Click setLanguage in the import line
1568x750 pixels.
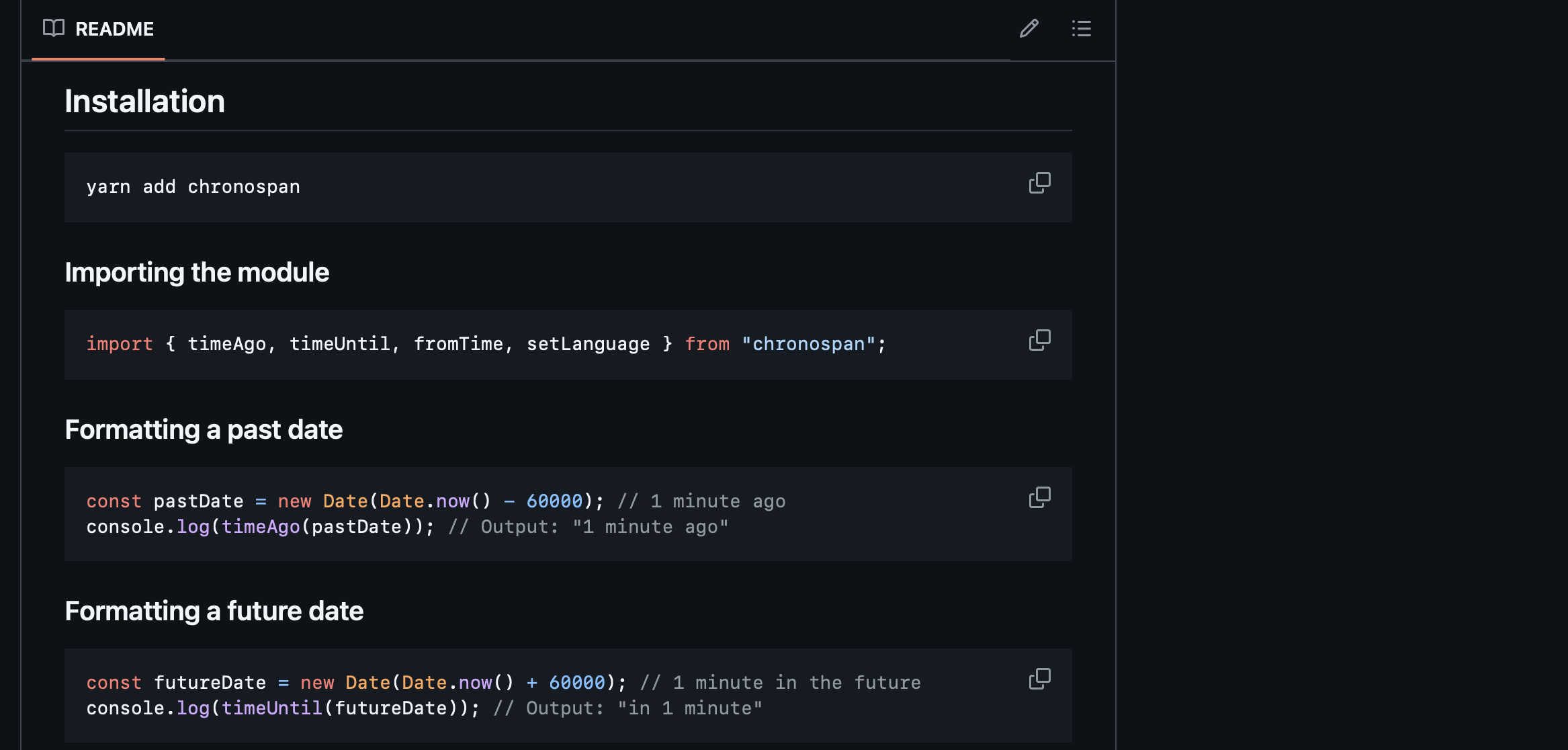(588, 344)
